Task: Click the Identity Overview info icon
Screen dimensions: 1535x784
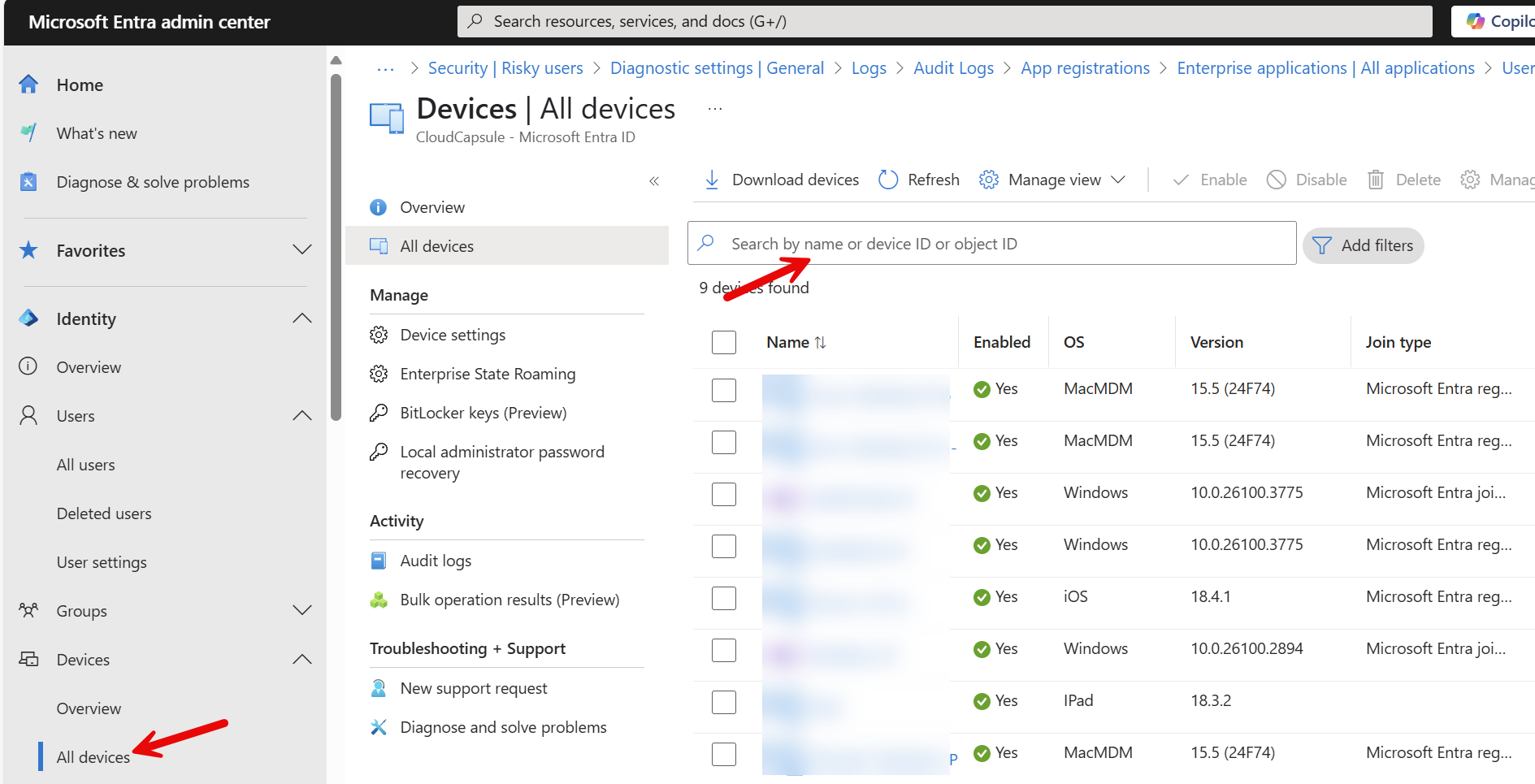Action: (x=28, y=366)
